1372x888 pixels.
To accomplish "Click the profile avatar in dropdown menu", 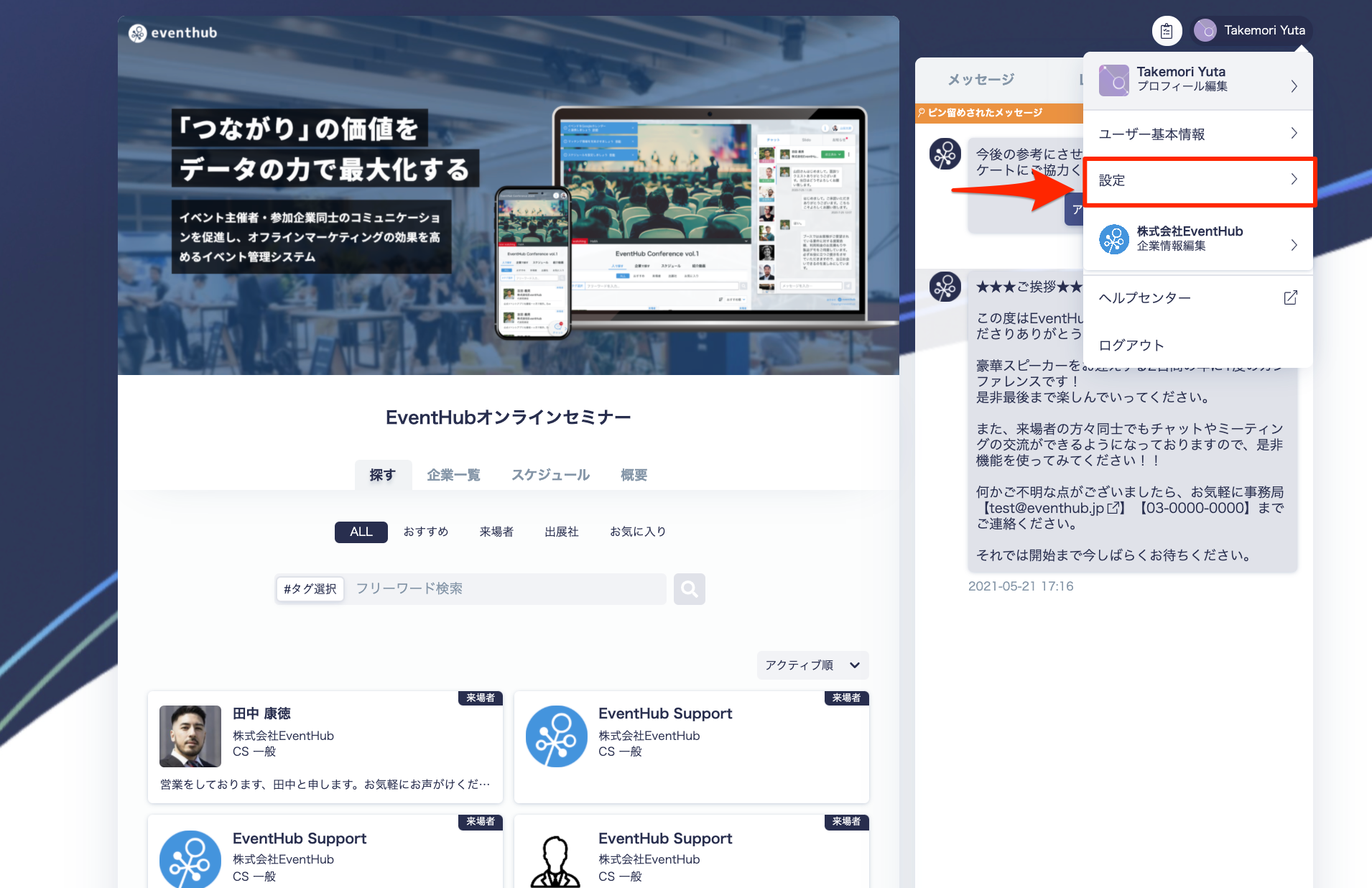I will (x=1113, y=80).
